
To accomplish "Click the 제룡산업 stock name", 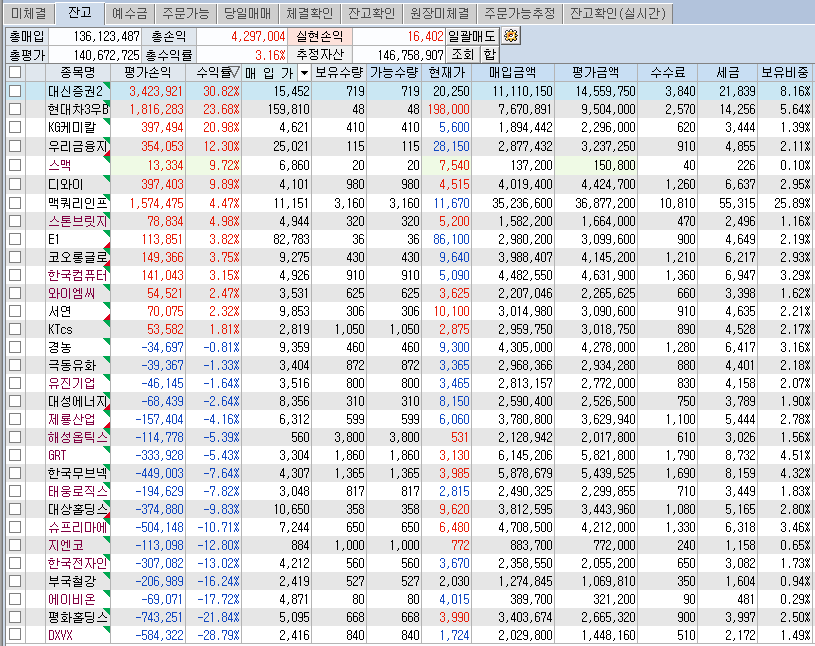I will pos(72,419).
